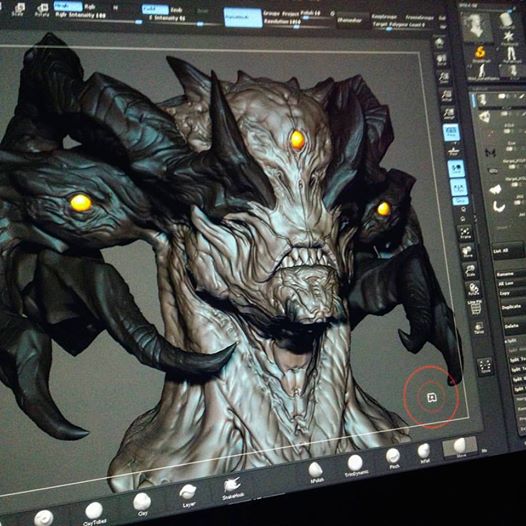The image size is (526, 526).
Task: Select the Pinch brush
Action: [x=393, y=458]
